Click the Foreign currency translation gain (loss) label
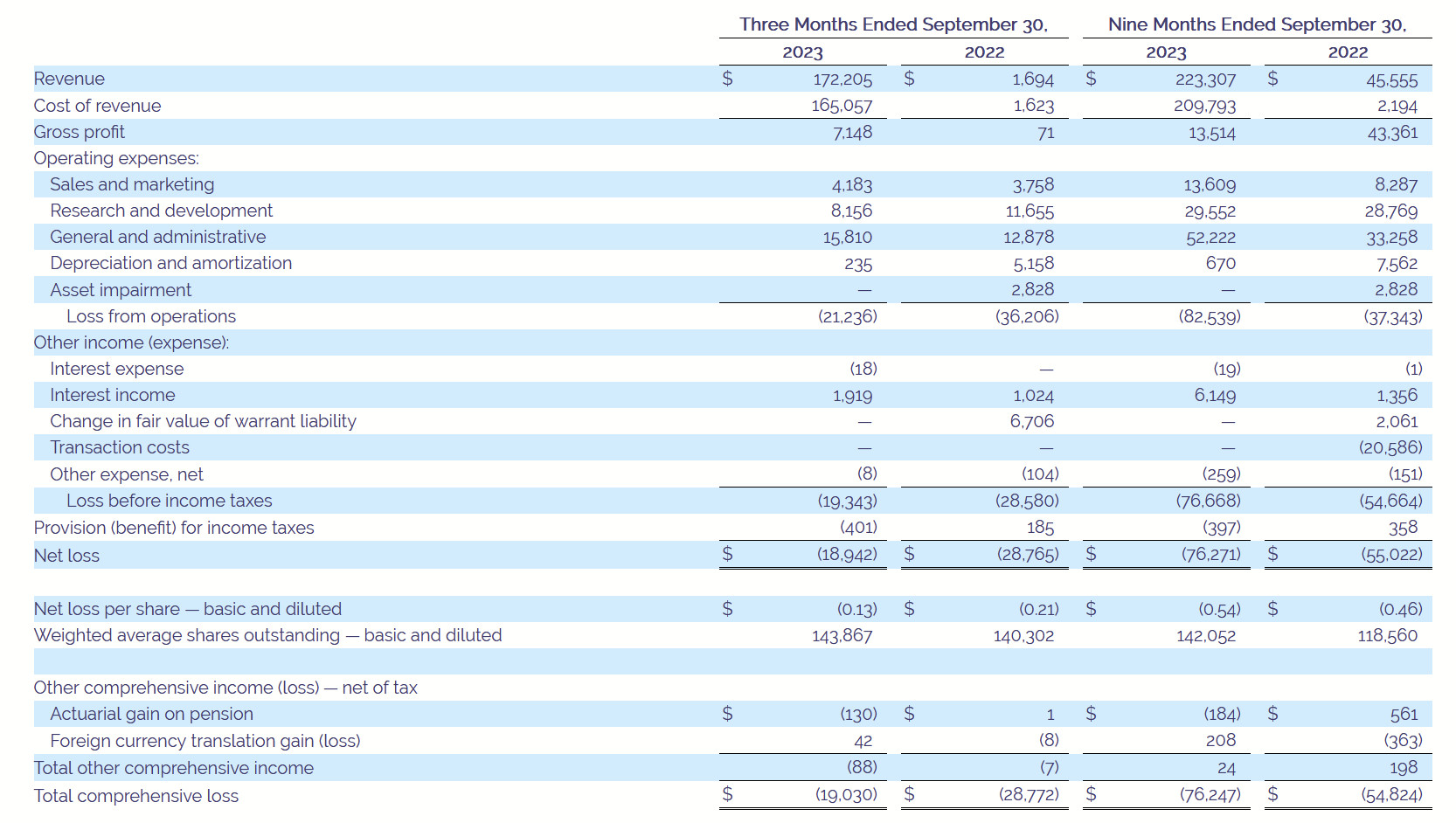The image size is (1456, 823). click(205, 741)
